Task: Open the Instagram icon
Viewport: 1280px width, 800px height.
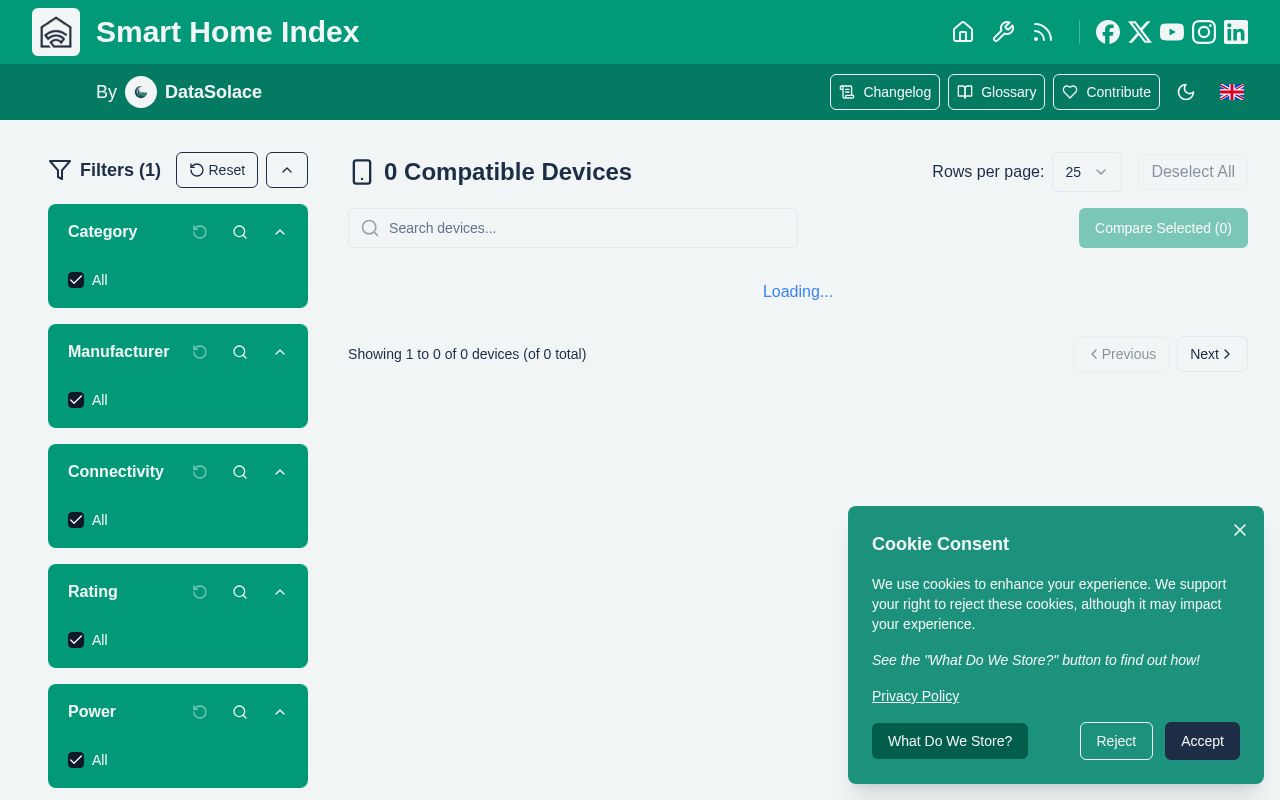Action: [1204, 32]
